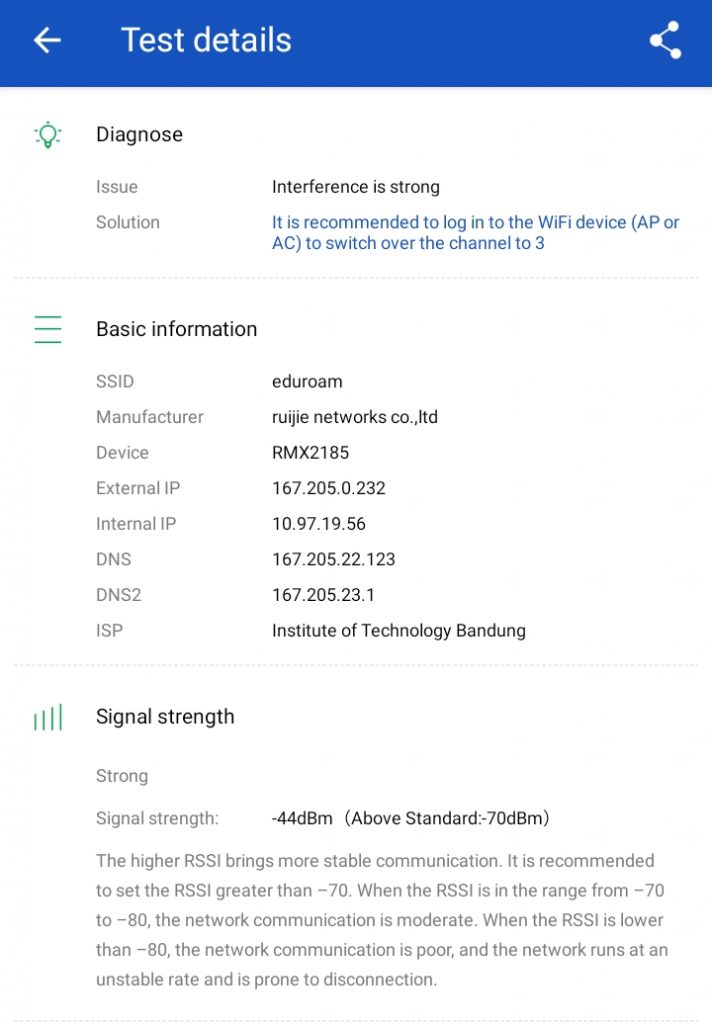Click the Basic information list icon
The width and height of the screenshot is (712, 1024).
point(47,329)
